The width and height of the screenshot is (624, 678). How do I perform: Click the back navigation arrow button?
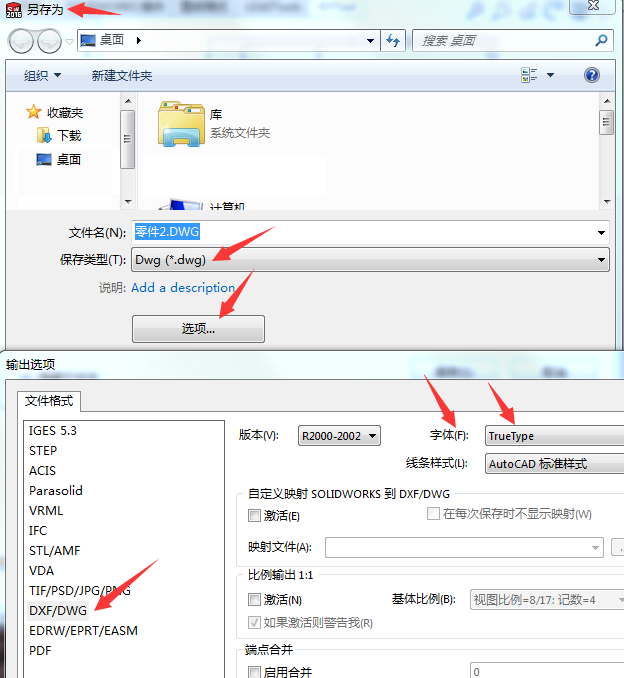coord(21,42)
